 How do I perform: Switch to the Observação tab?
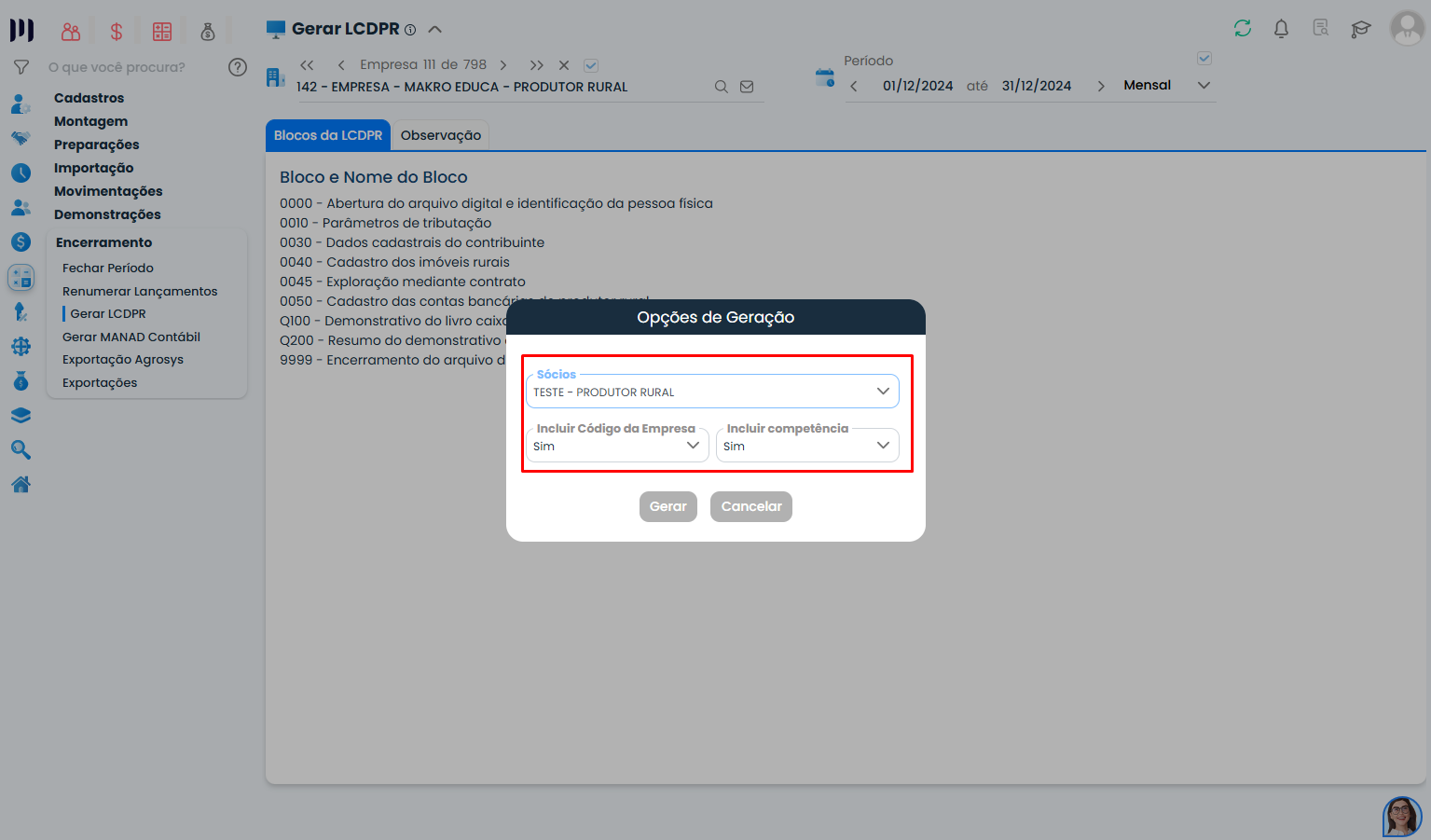pos(441,135)
